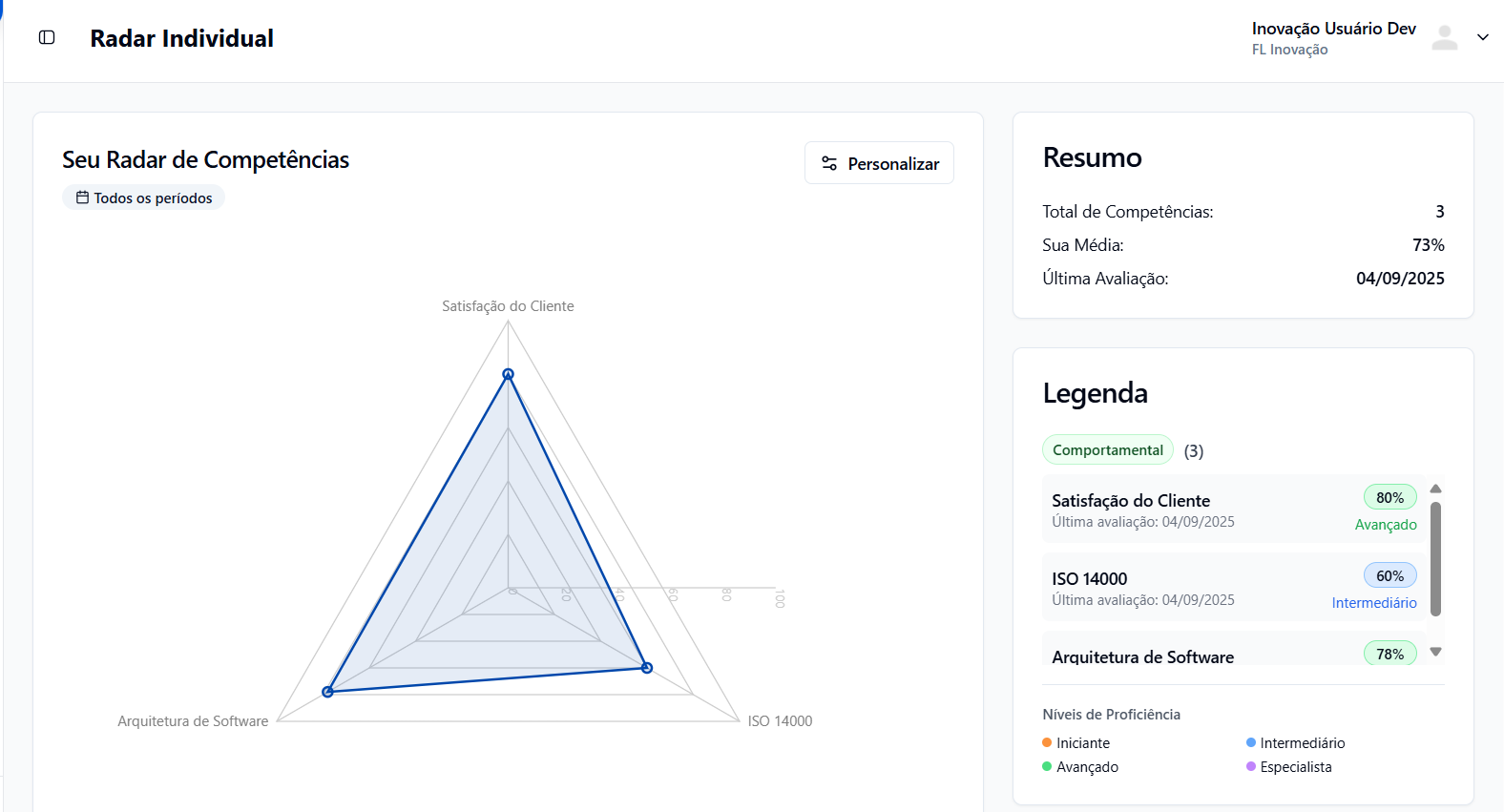This screenshot has height=812, width=1504.
Task: Click the sliders icon in Personalizar
Action: [x=829, y=163]
